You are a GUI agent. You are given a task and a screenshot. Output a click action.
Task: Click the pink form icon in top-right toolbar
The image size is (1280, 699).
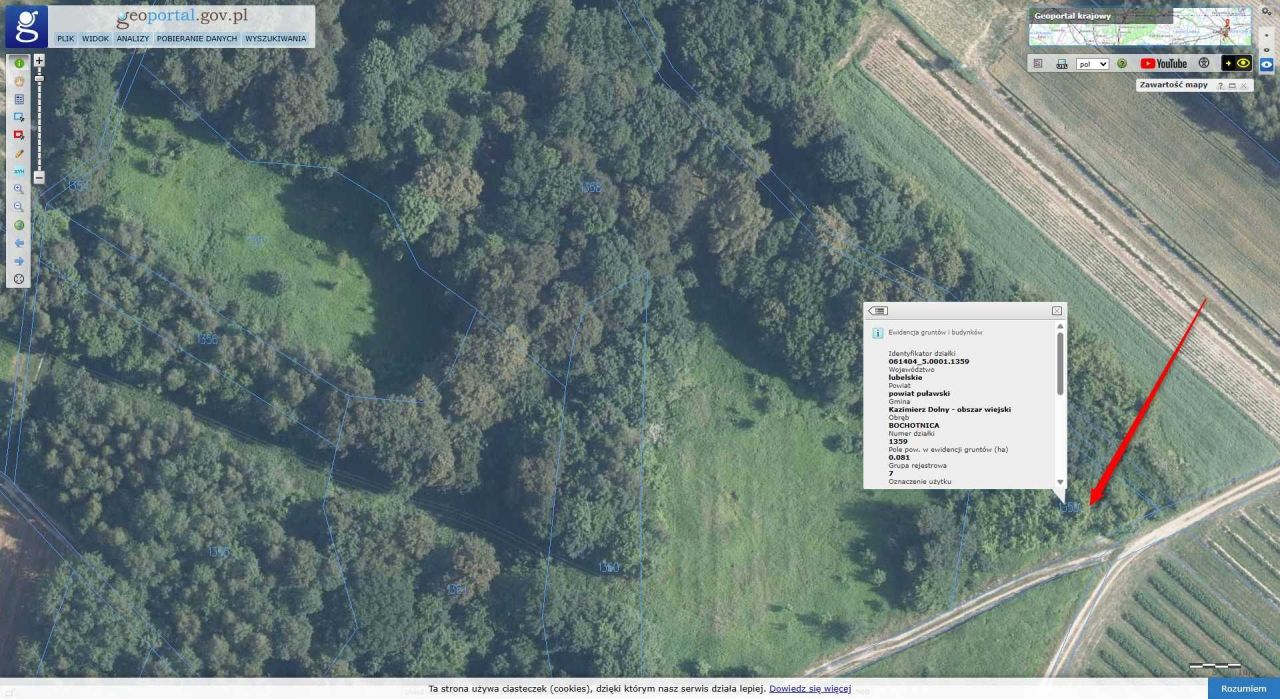(1038, 63)
